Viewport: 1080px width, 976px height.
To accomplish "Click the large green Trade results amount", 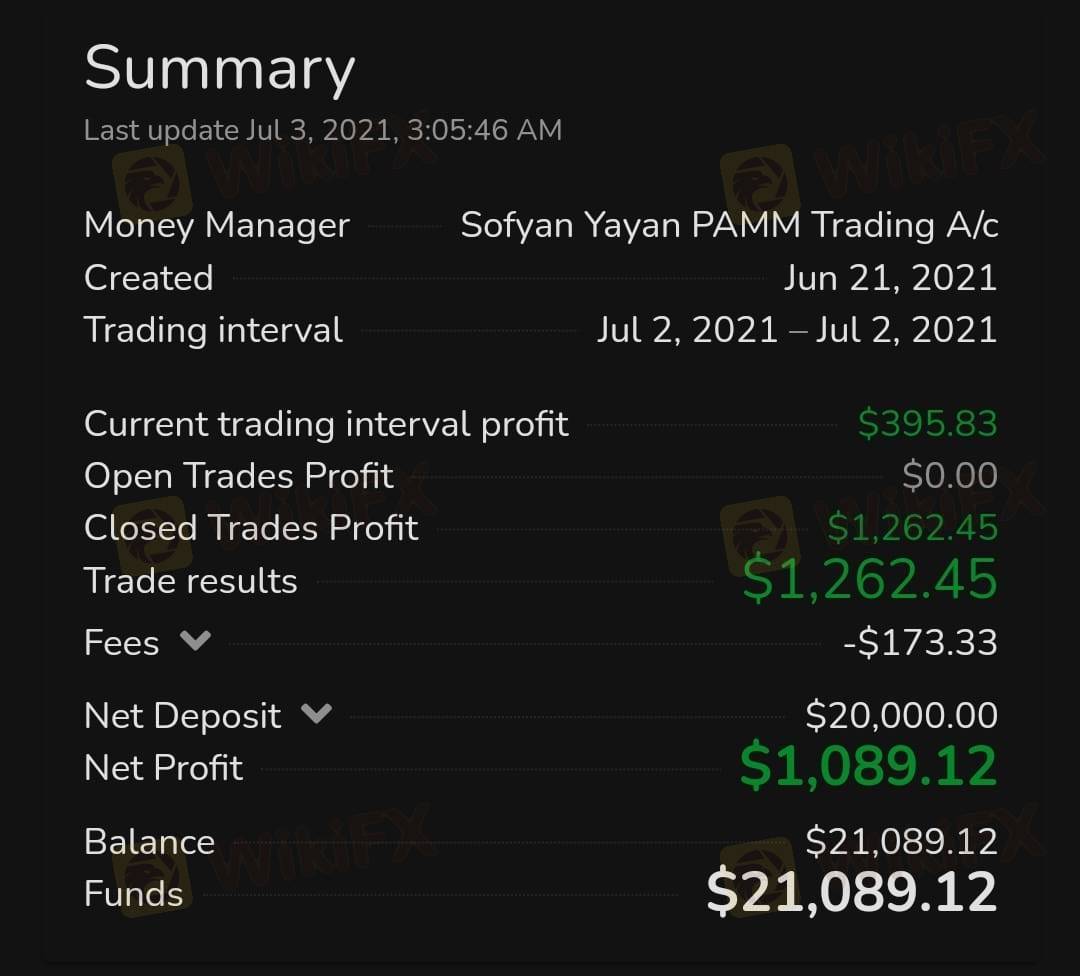I will pos(869,580).
